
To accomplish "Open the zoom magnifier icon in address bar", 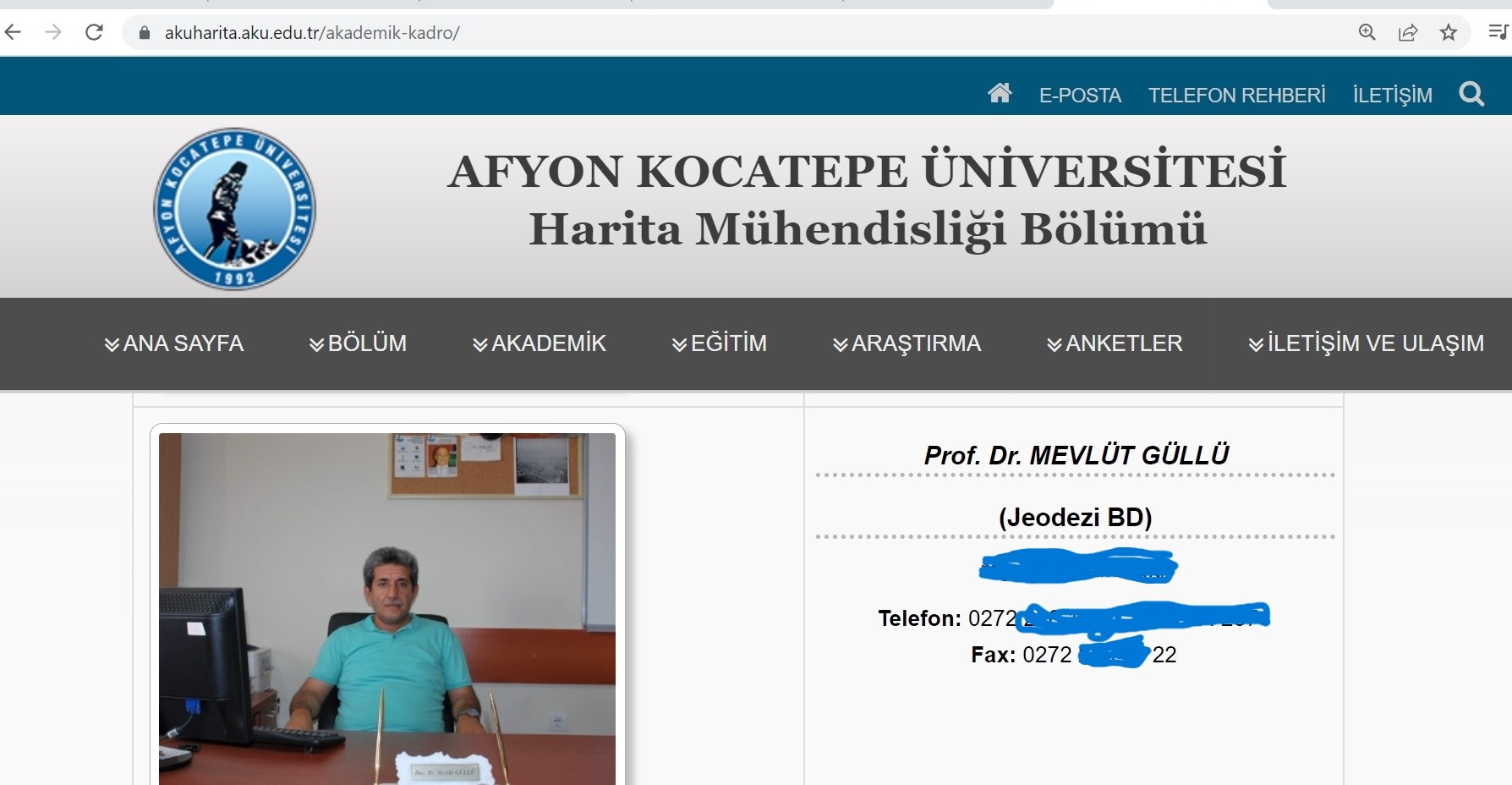I will pyautogui.click(x=1367, y=33).
